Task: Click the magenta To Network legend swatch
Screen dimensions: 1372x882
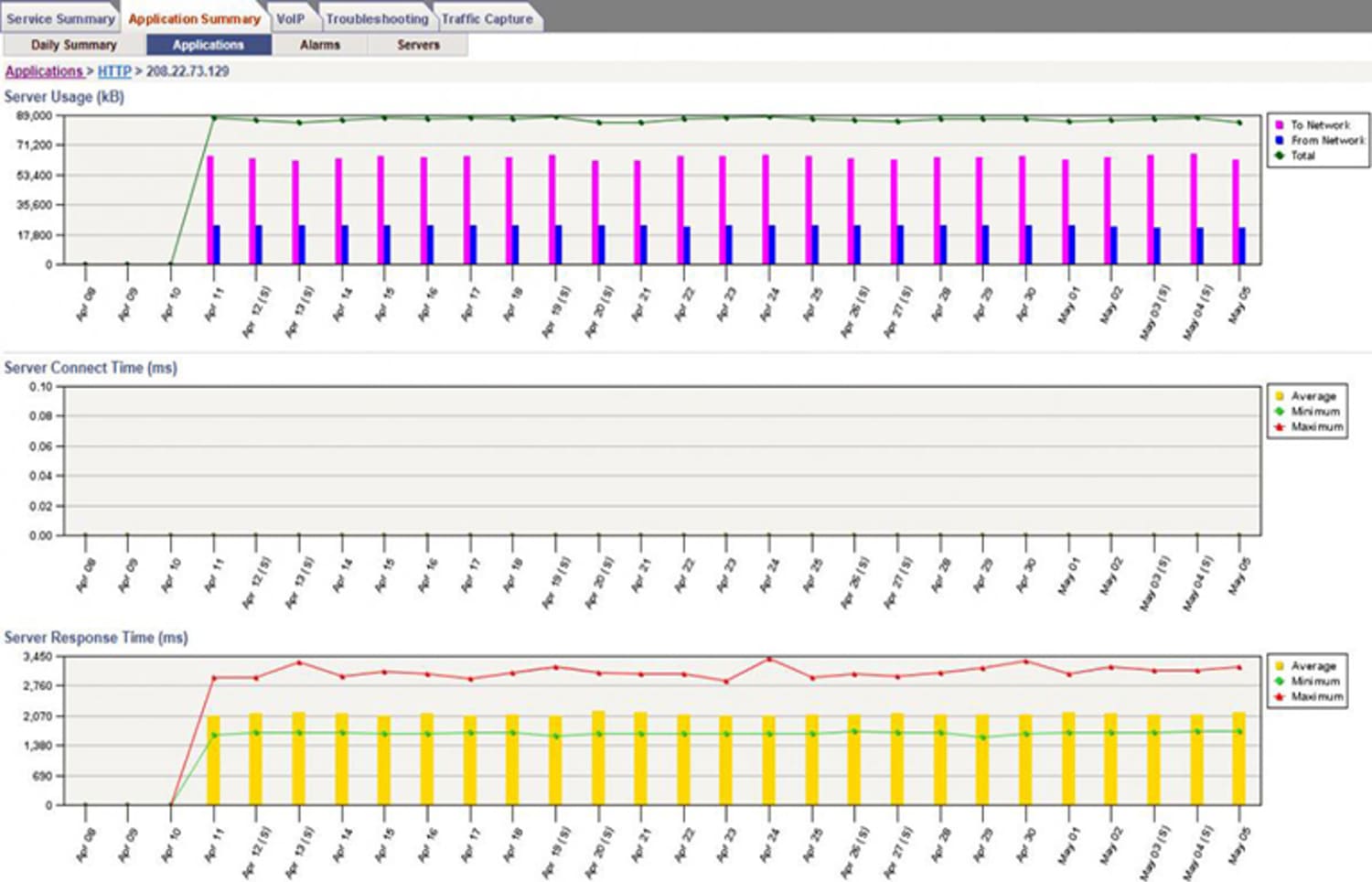Action: 1279,124
